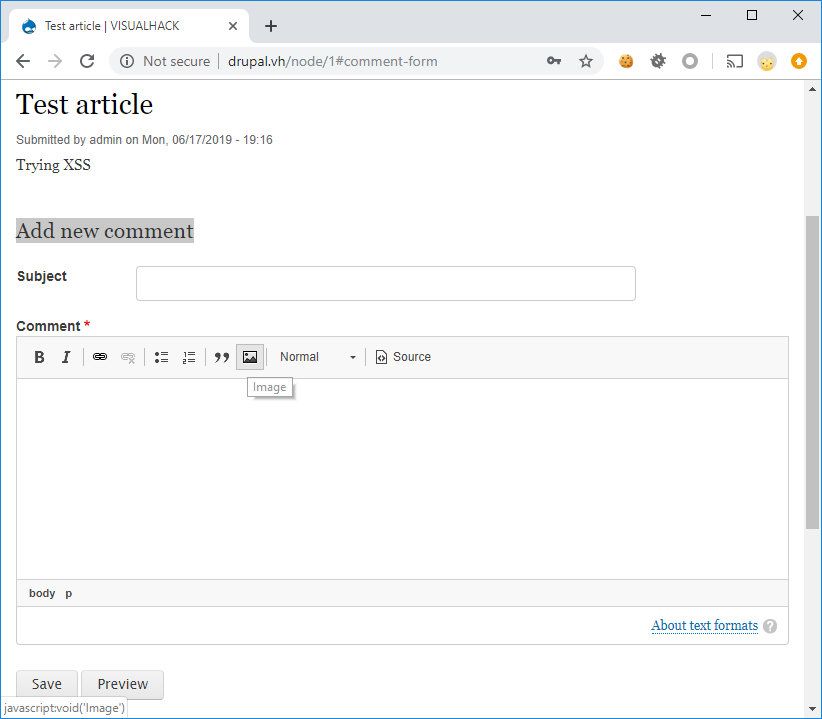Click the Subject field label

pos(42,276)
